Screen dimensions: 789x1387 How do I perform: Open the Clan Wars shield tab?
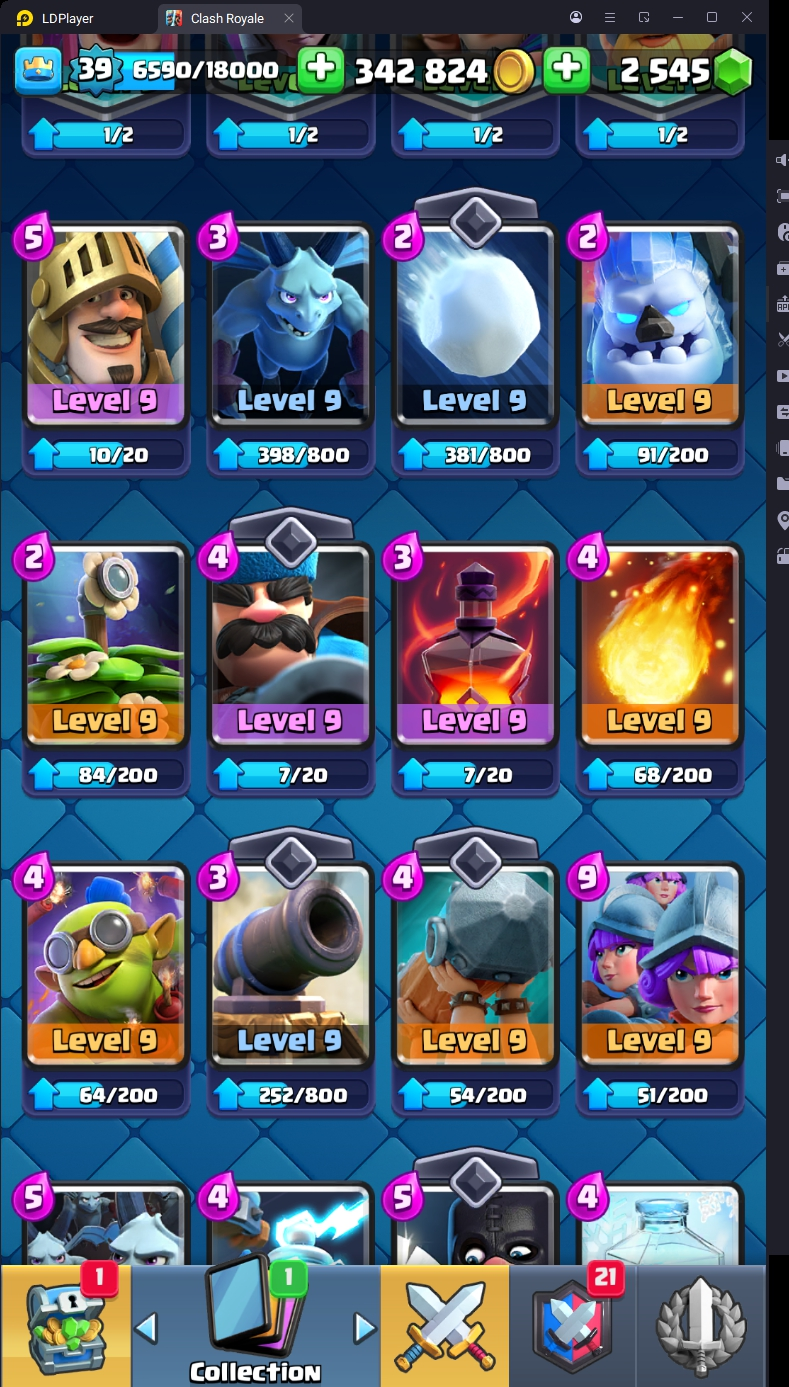click(573, 1325)
